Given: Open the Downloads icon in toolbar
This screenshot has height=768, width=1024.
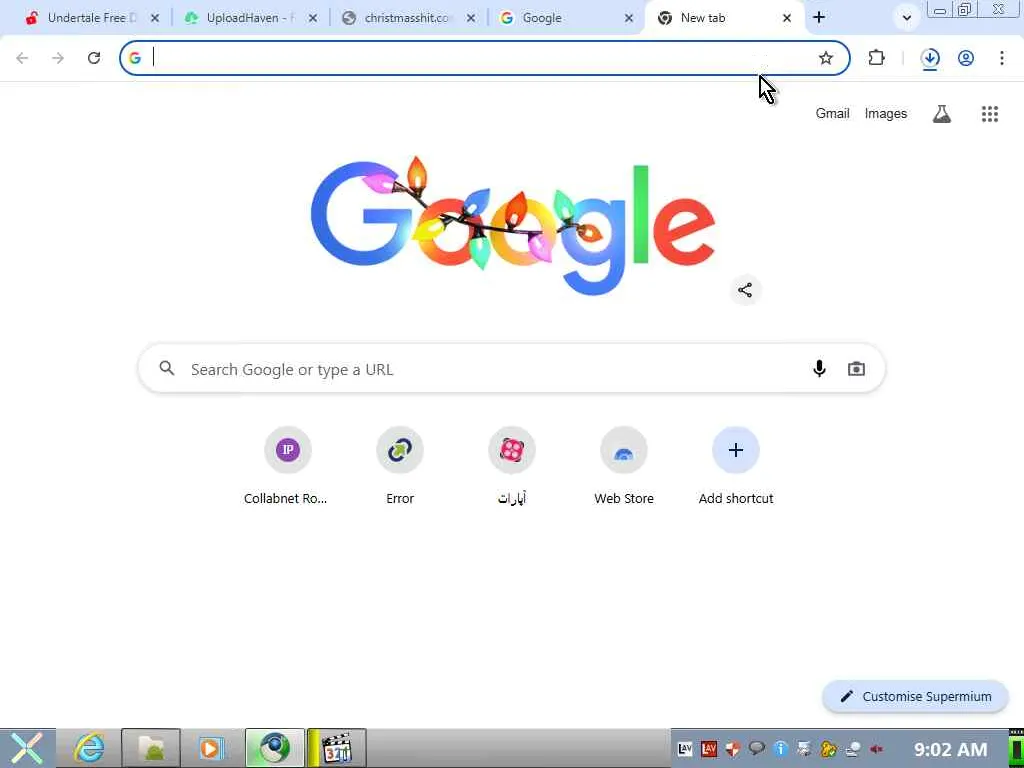Looking at the screenshot, I should [x=930, y=59].
